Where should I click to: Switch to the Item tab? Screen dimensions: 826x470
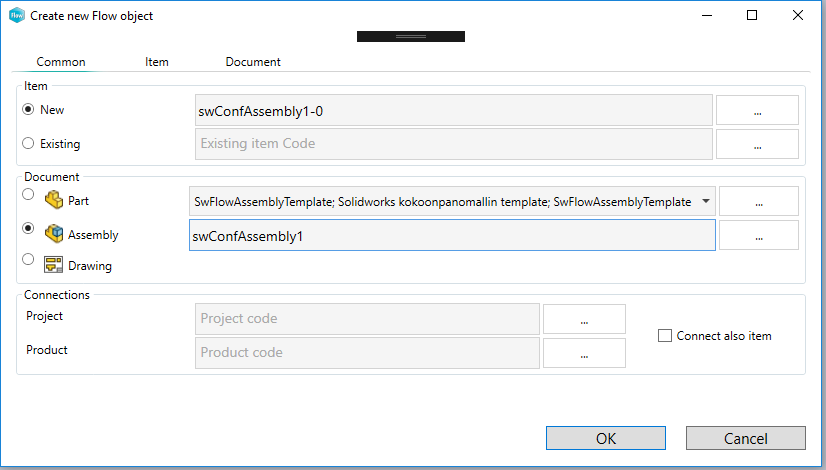pos(157,62)
